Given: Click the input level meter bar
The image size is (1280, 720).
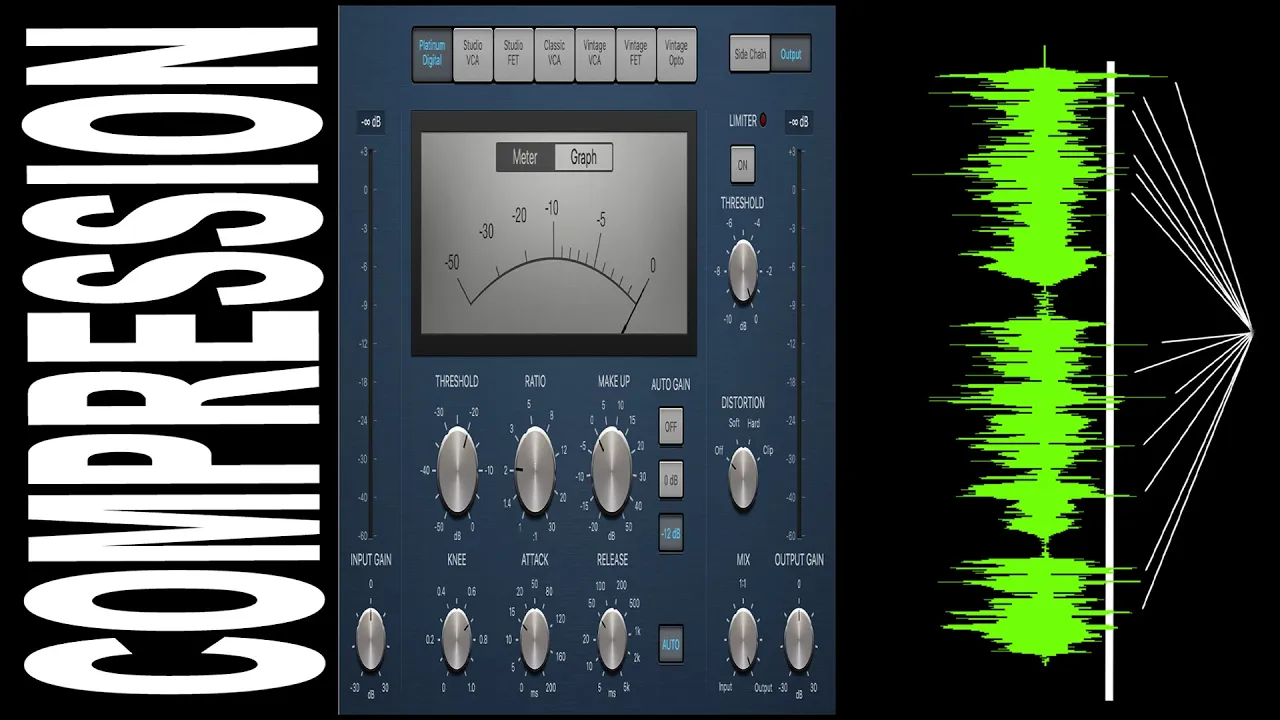Looking at the screenshot, I should pyautogui.click(x=370, y=343).
